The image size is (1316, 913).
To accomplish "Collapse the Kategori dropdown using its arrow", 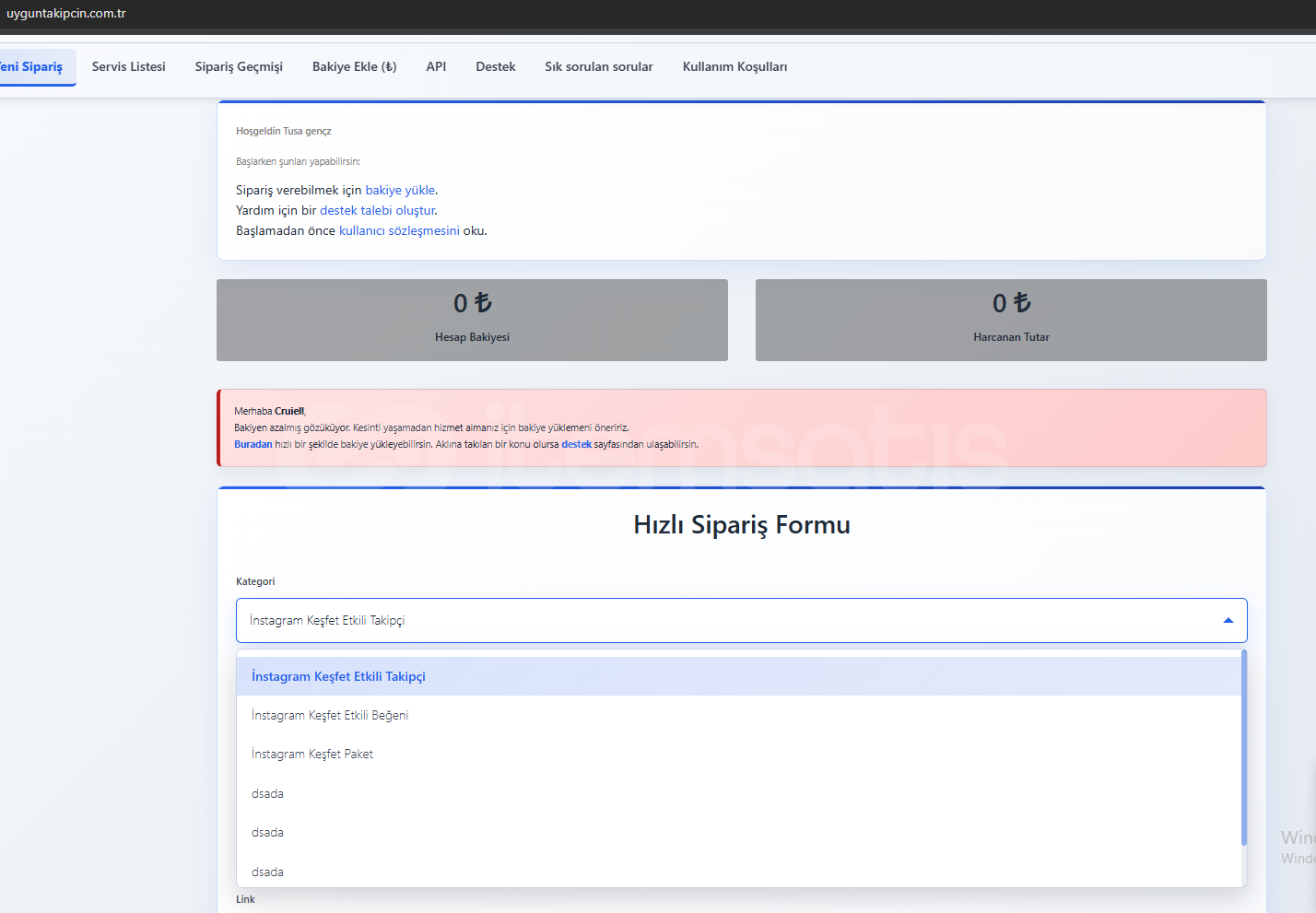I will click(1228, 621).
